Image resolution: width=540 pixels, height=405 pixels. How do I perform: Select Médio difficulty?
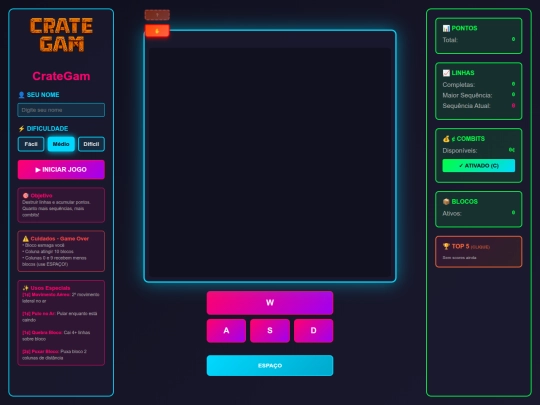(61, 144)
